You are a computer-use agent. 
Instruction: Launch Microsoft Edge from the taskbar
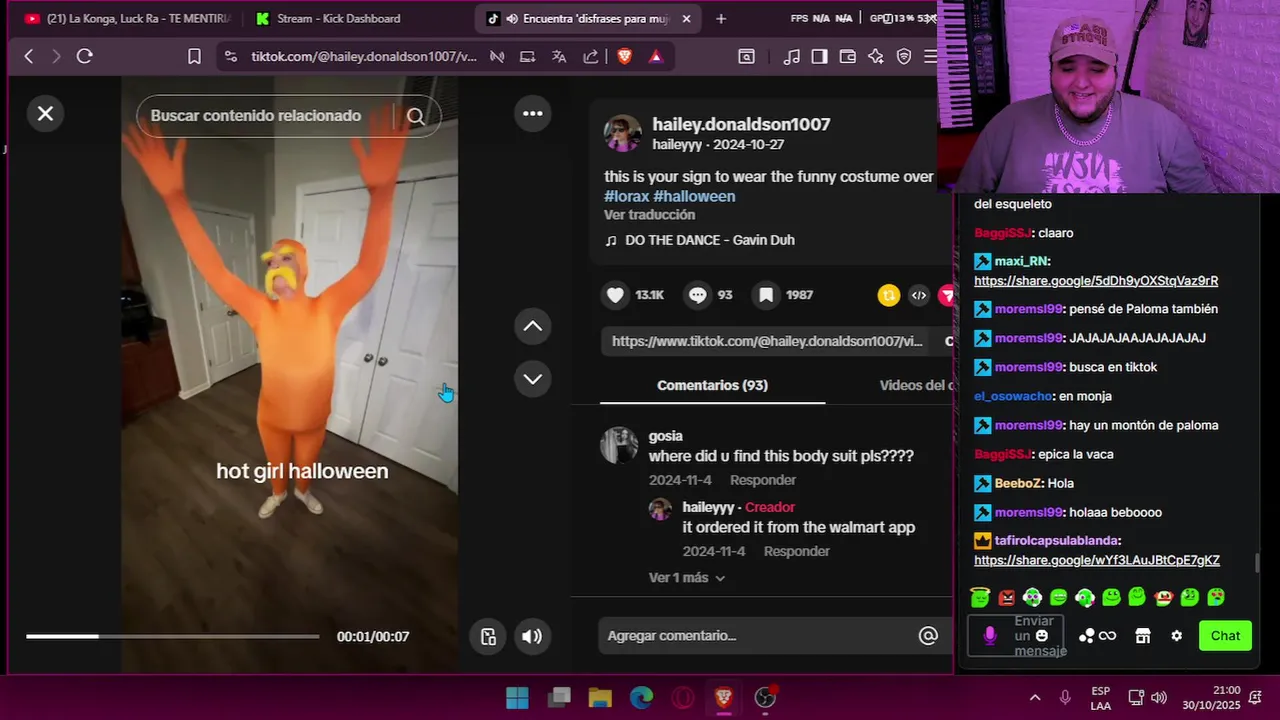[641, 698]
